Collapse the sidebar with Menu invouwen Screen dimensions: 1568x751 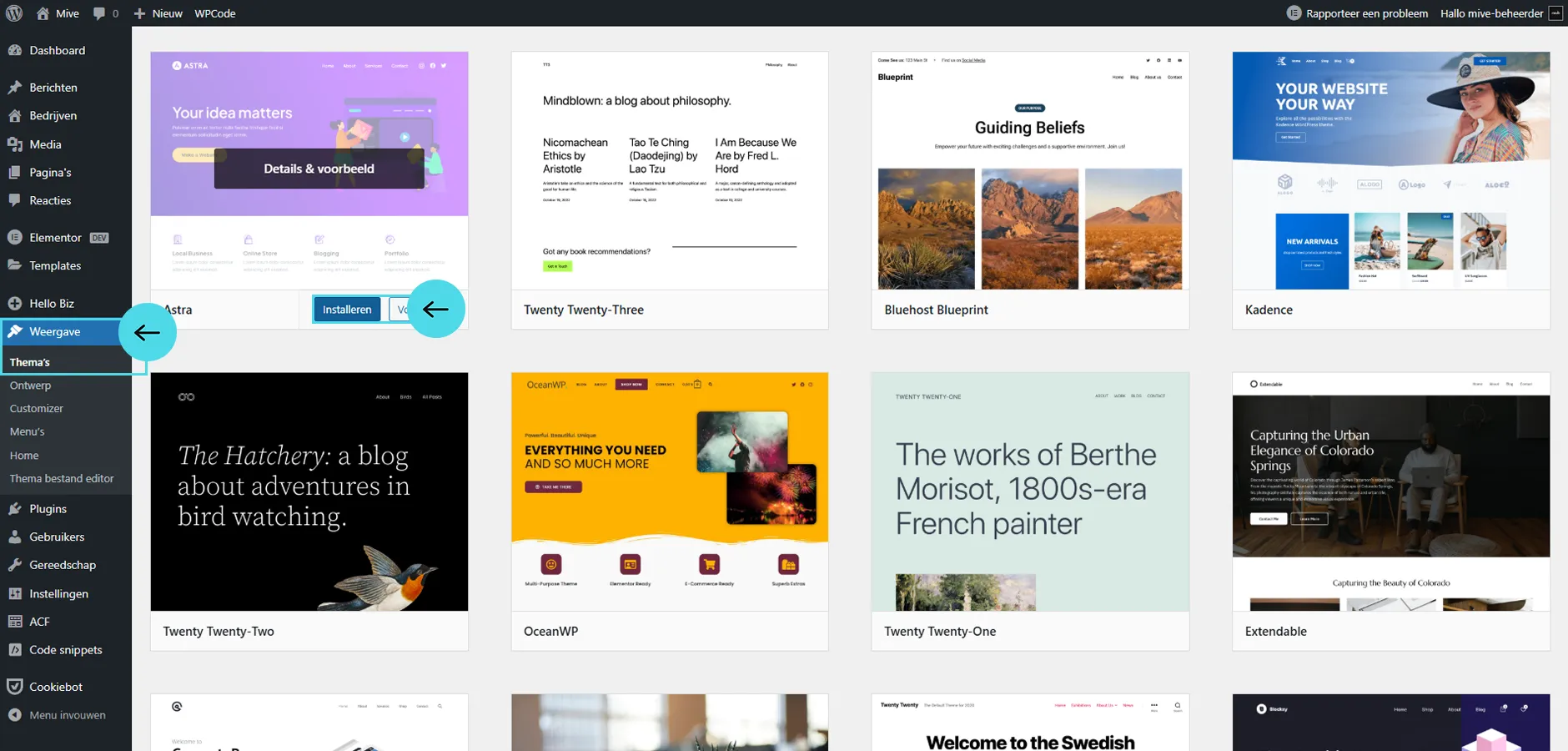67,715
